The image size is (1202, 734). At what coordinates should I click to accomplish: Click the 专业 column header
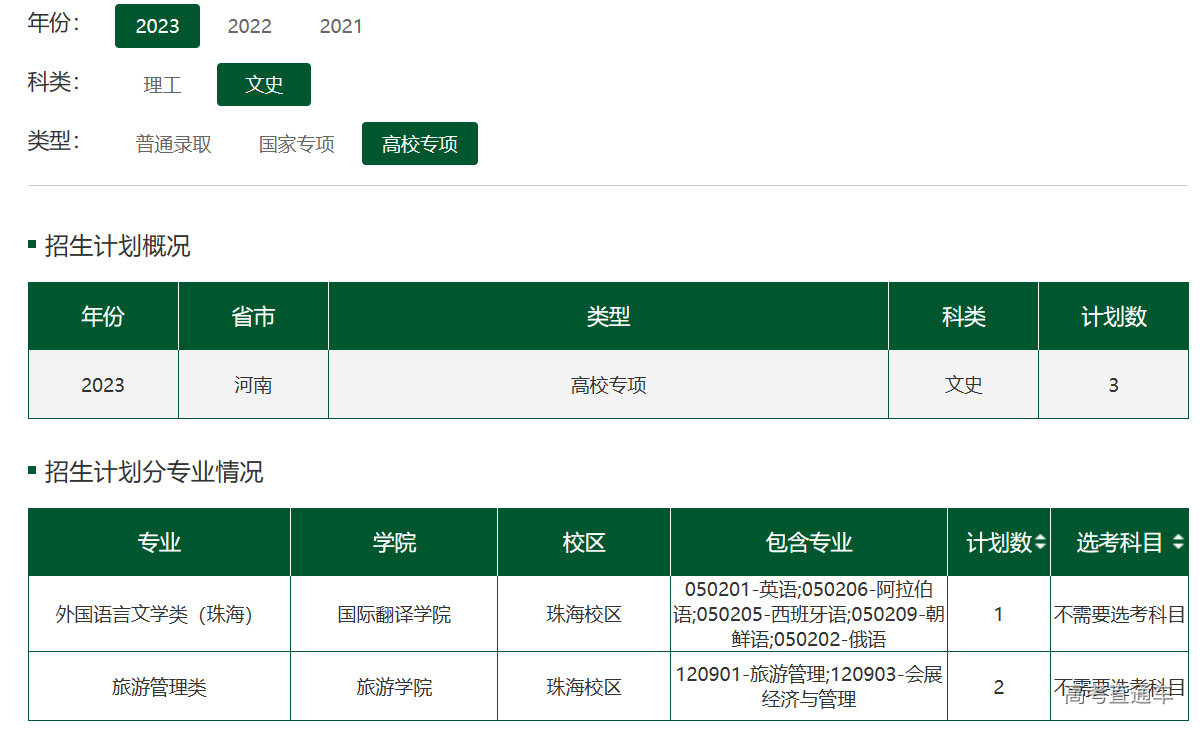pos(159,543)
